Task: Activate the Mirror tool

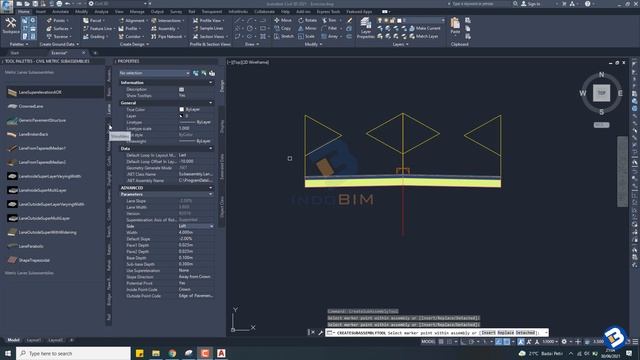Action: 307,28
